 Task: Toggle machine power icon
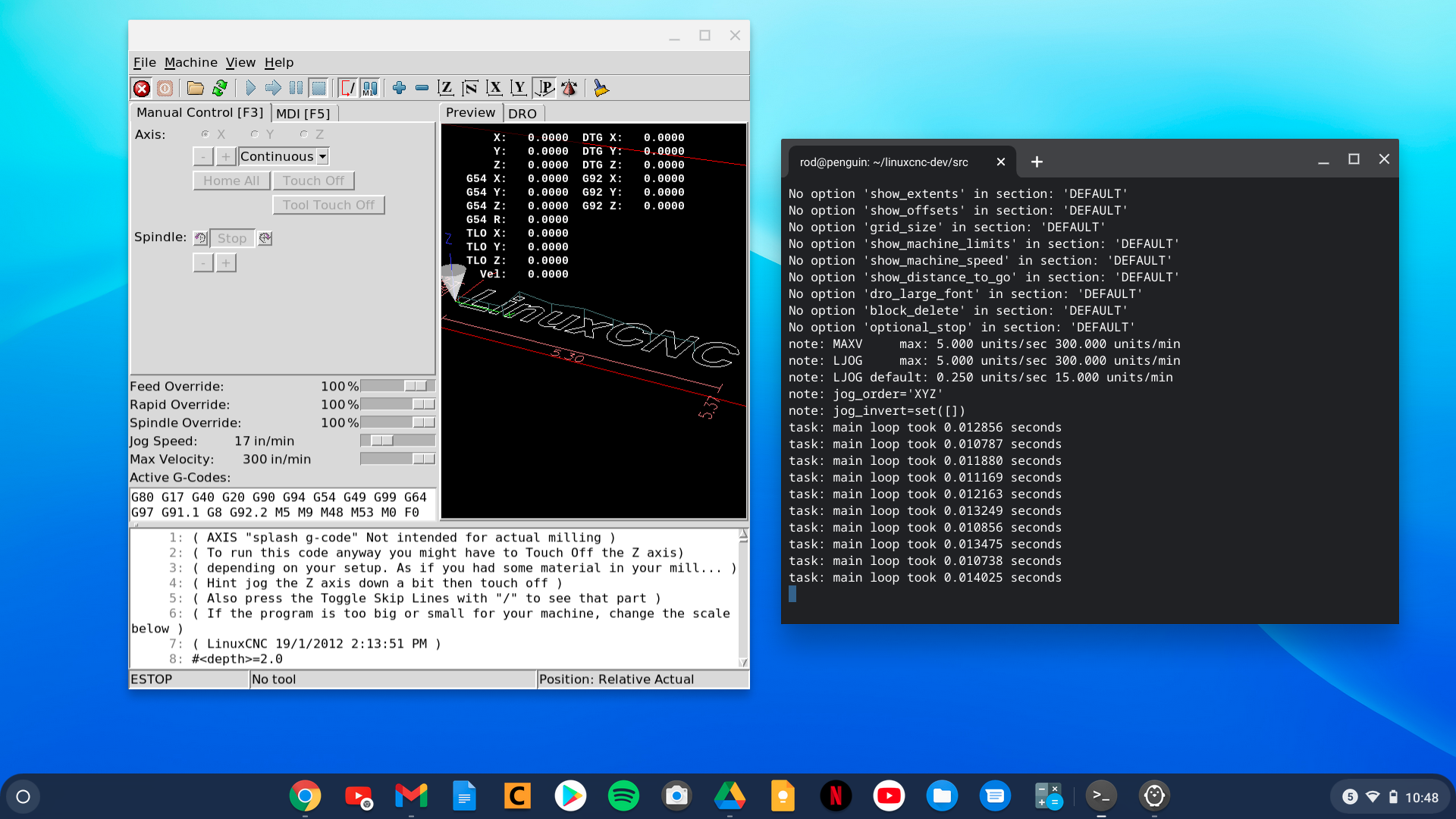click(165, 89)
